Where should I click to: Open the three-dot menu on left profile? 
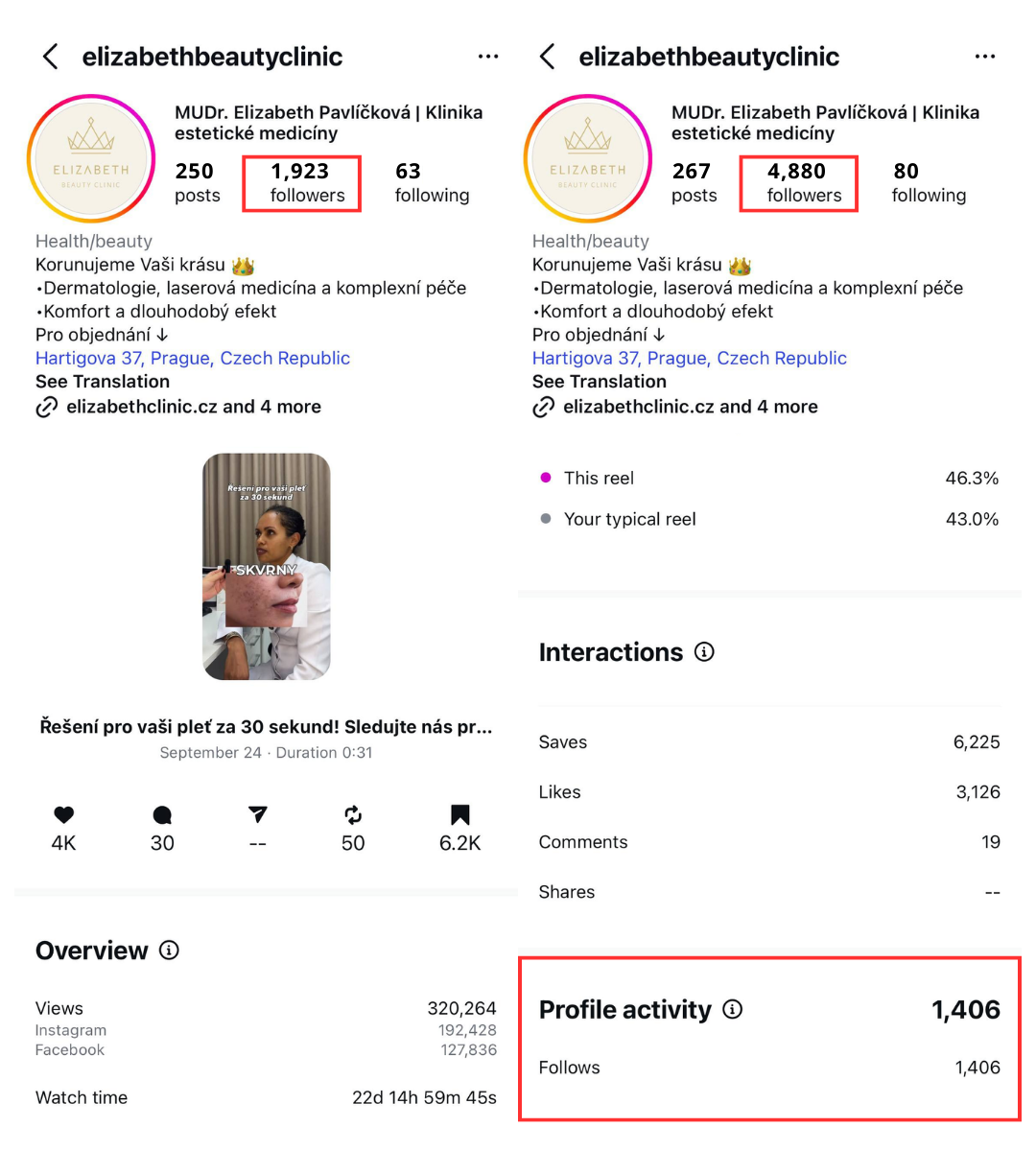coord(488,57)
